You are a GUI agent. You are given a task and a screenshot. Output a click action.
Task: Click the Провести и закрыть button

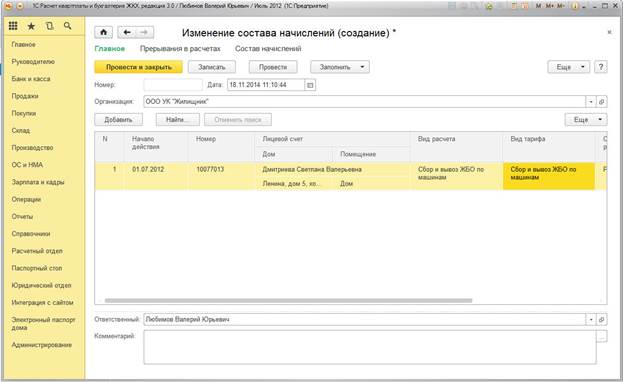pyautogui.click(x=139, y=67)
